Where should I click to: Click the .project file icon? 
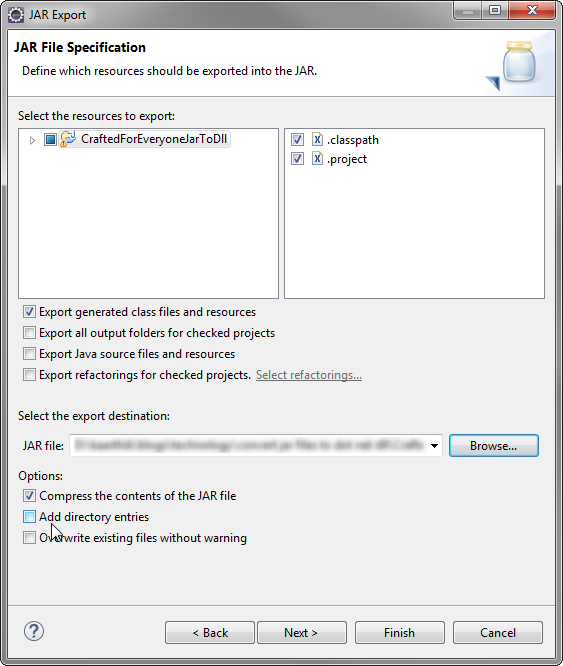(x=317, y=158)
